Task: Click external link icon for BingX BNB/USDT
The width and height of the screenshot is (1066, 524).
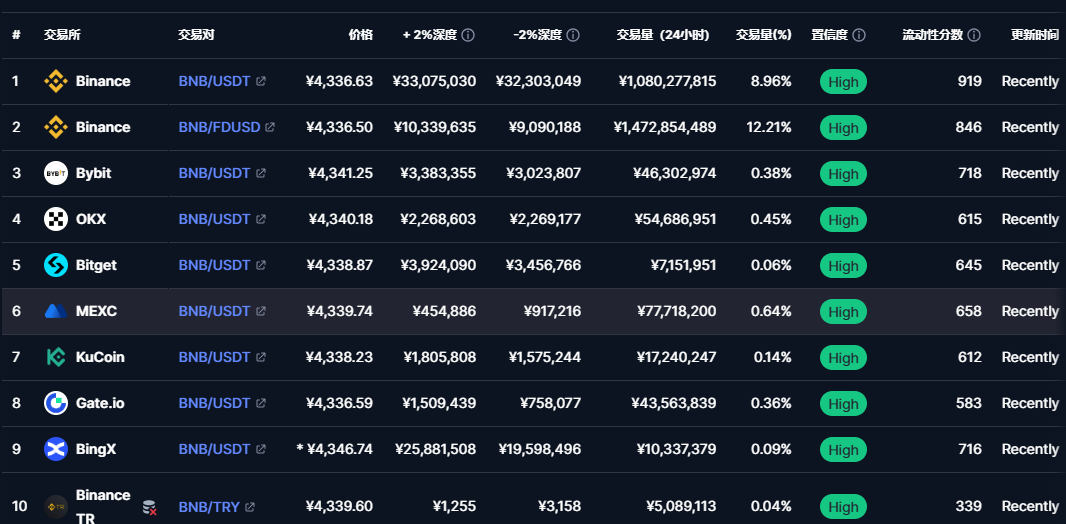Action: (260, 449)
